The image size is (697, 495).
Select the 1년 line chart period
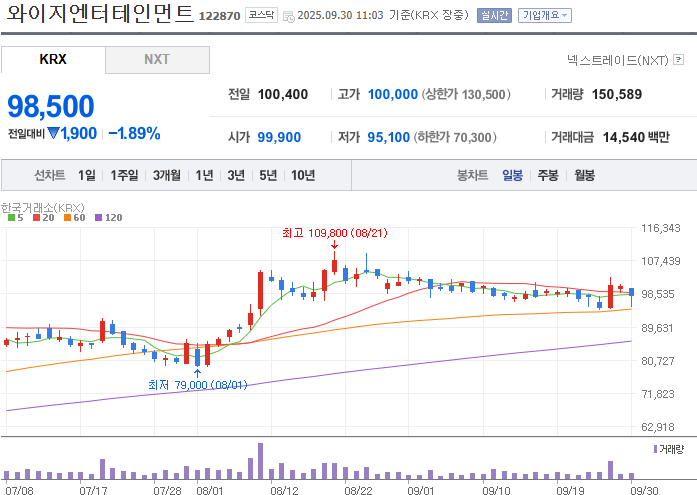[204, 175]
